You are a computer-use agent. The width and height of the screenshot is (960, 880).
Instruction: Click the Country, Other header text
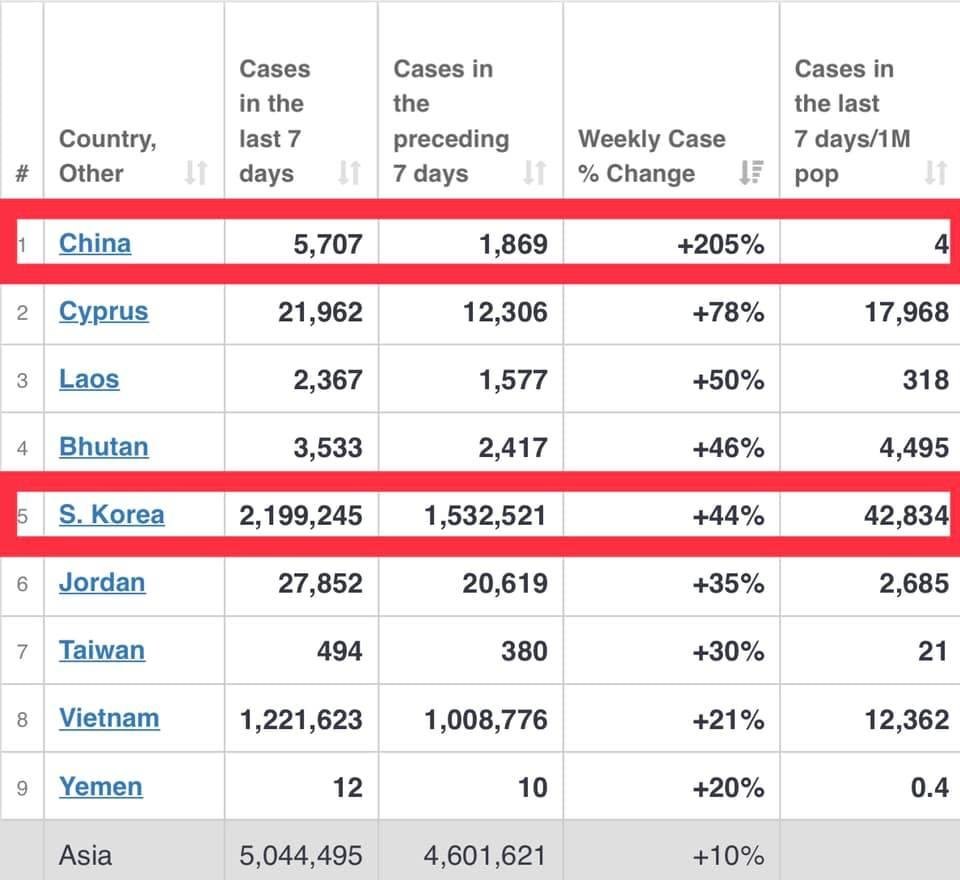point(108,156)
